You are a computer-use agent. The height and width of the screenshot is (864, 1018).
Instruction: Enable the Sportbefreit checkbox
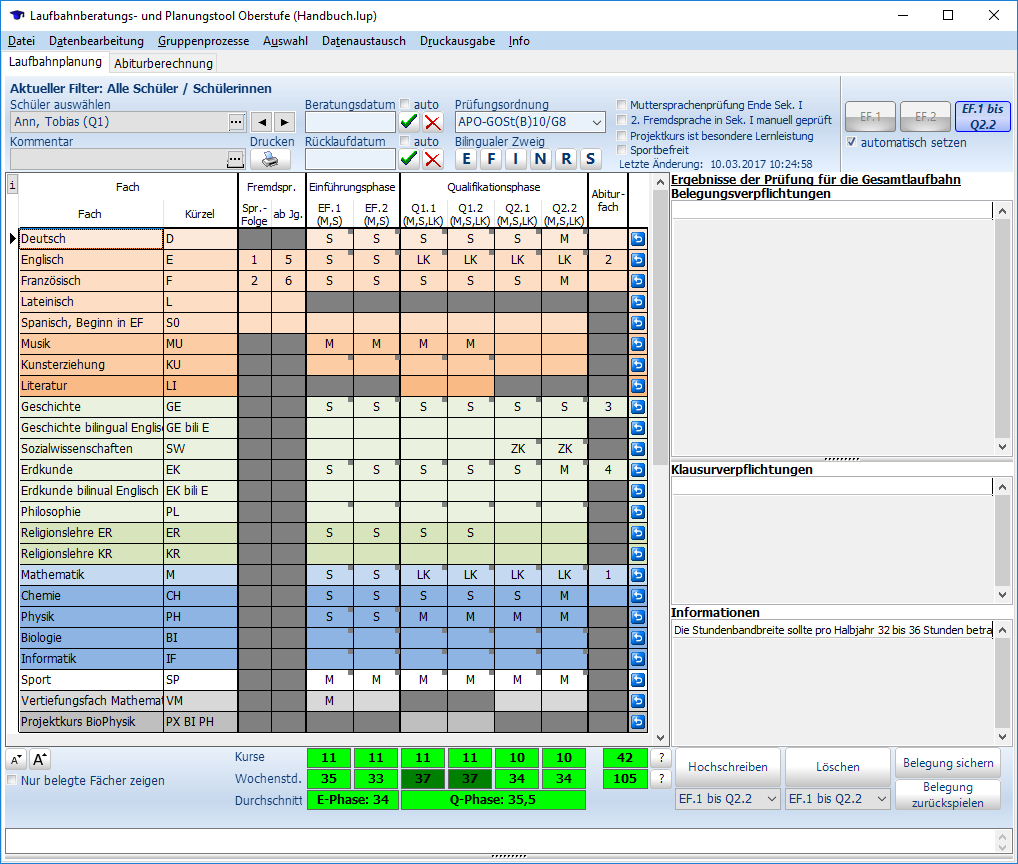(622, 150)
